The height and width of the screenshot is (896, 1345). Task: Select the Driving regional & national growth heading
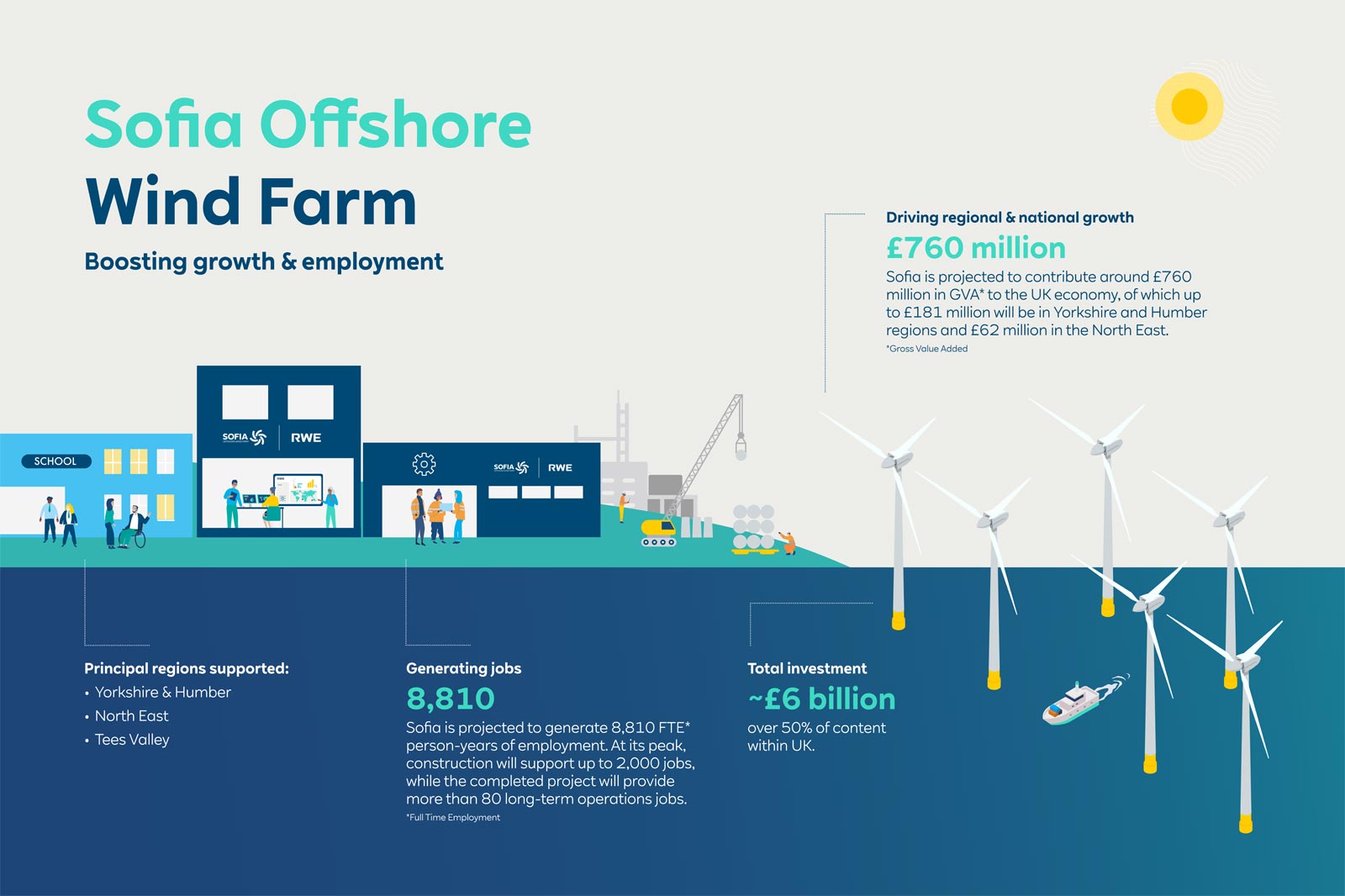1010,217
